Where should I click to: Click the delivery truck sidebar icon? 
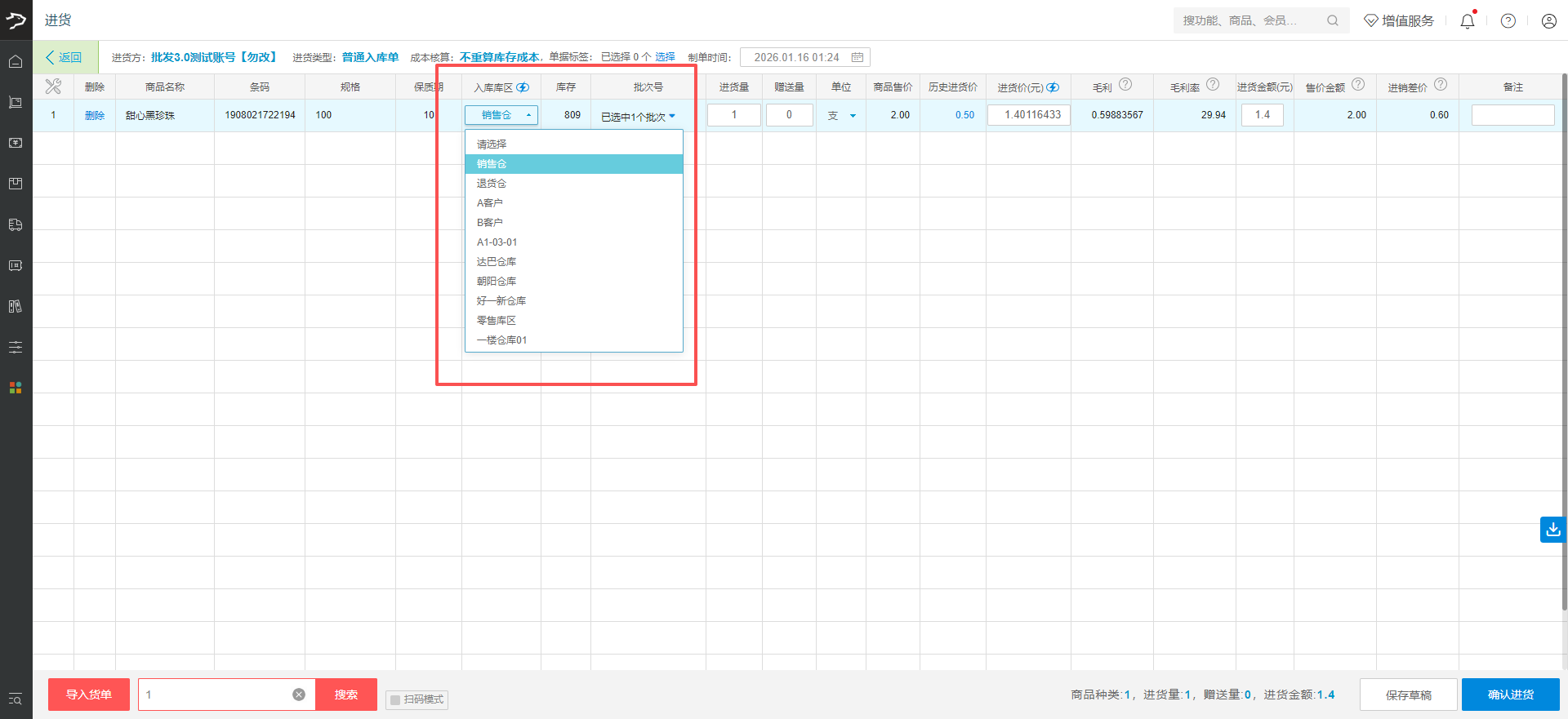tap(16, 224)
